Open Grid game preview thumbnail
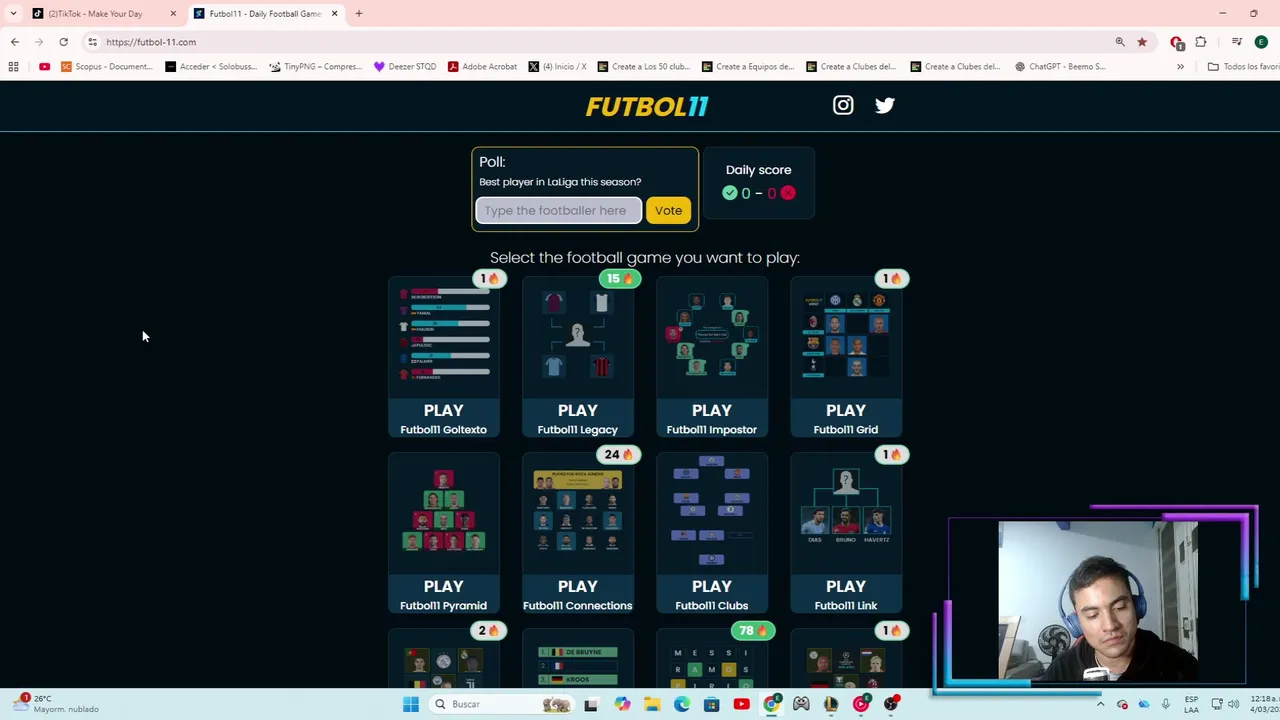Image resolution: width=1280 pixels, height=720 pixels. pos(845,335)
